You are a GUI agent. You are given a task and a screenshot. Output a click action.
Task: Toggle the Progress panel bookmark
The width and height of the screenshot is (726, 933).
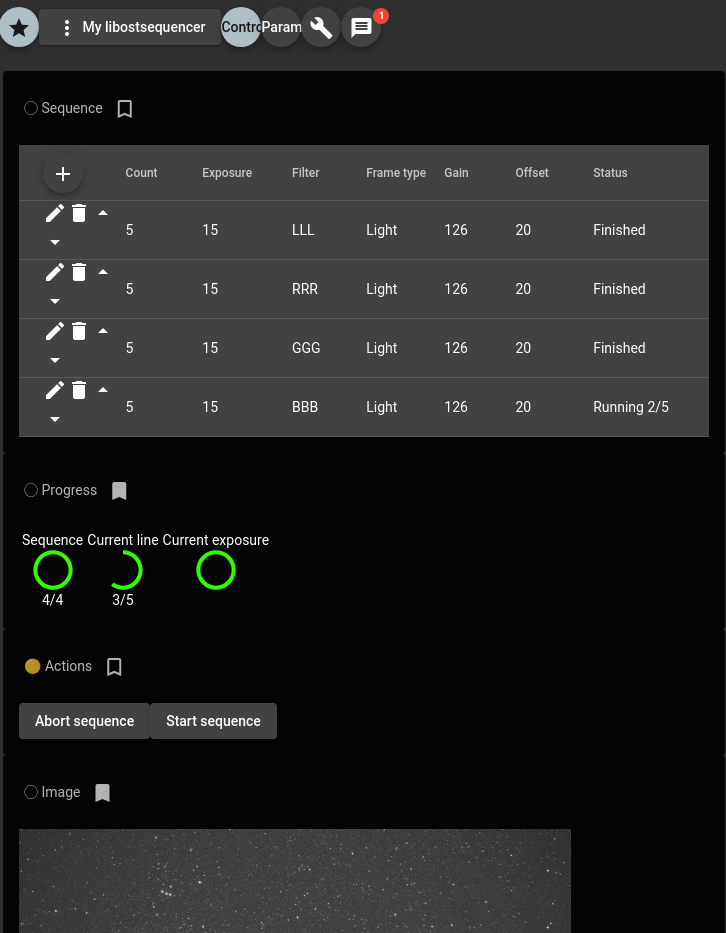pyautogui.click(x=119, y=491)
